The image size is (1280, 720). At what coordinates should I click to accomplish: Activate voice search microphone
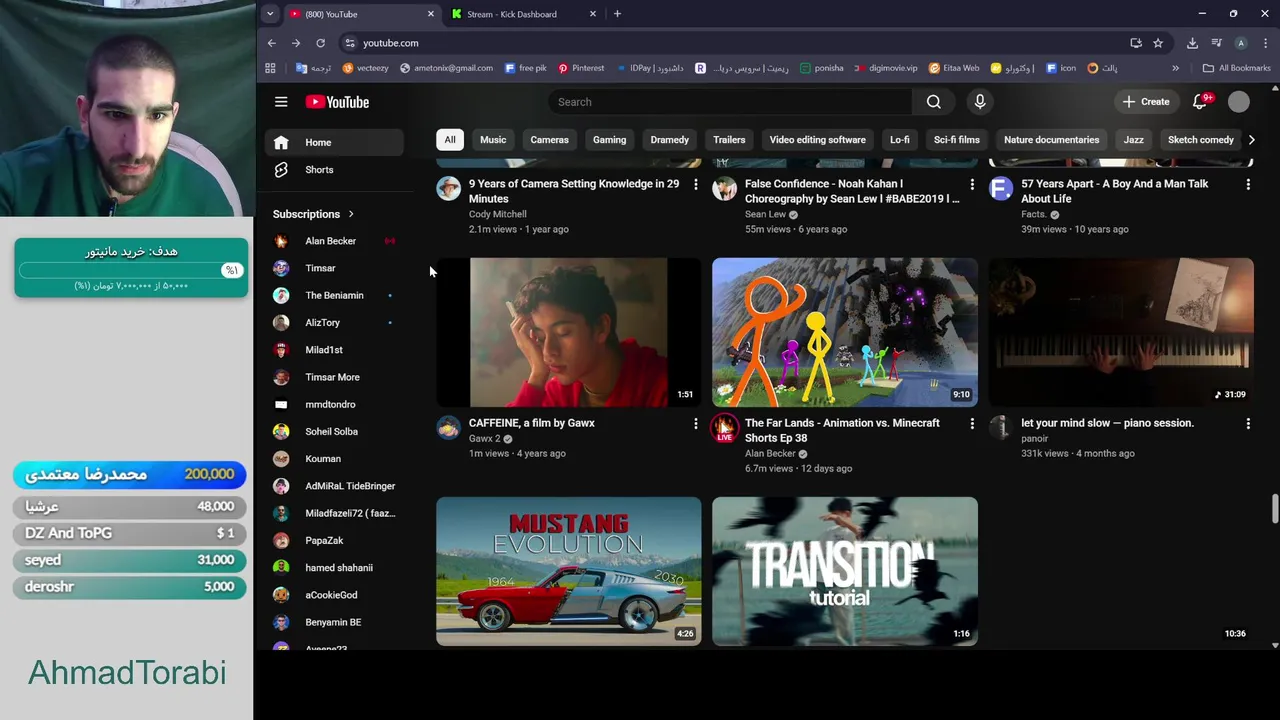pos(980,102)
